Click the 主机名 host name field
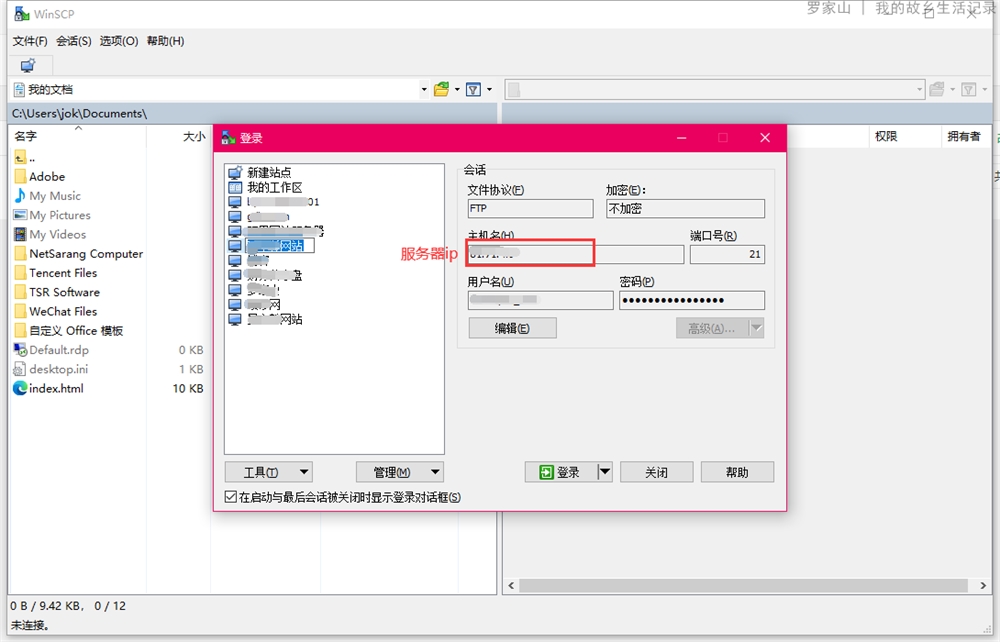 (x=575, y=254)
